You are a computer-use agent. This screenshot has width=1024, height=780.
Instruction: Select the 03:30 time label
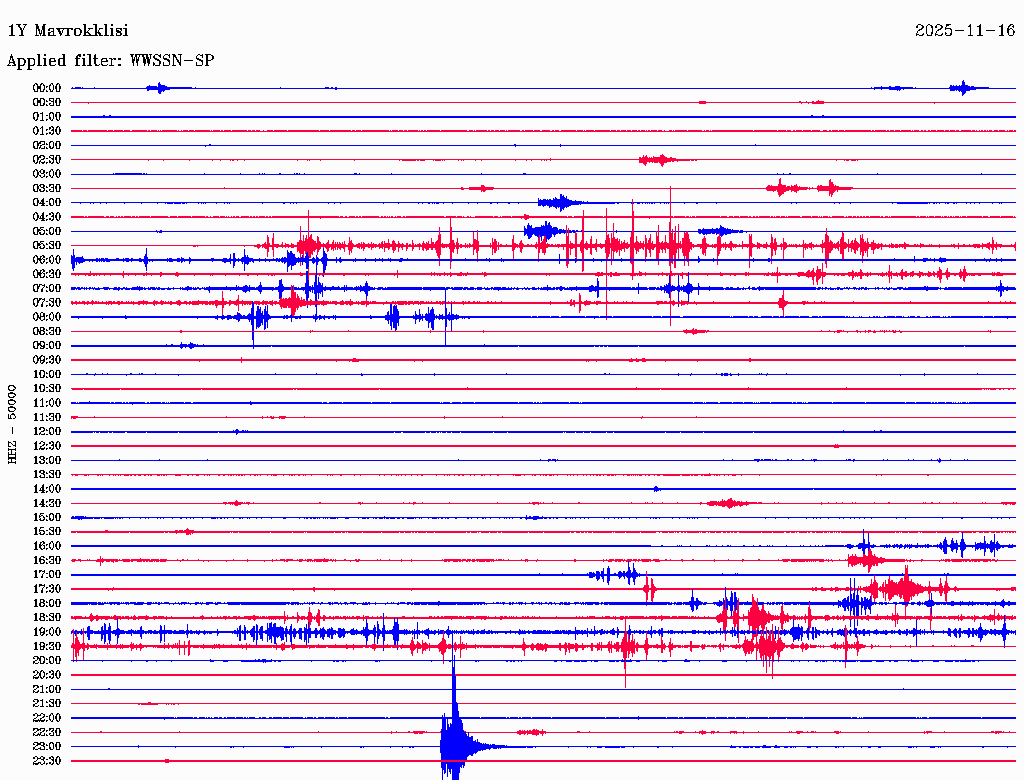pyautogui.click(x=47, y=189)
